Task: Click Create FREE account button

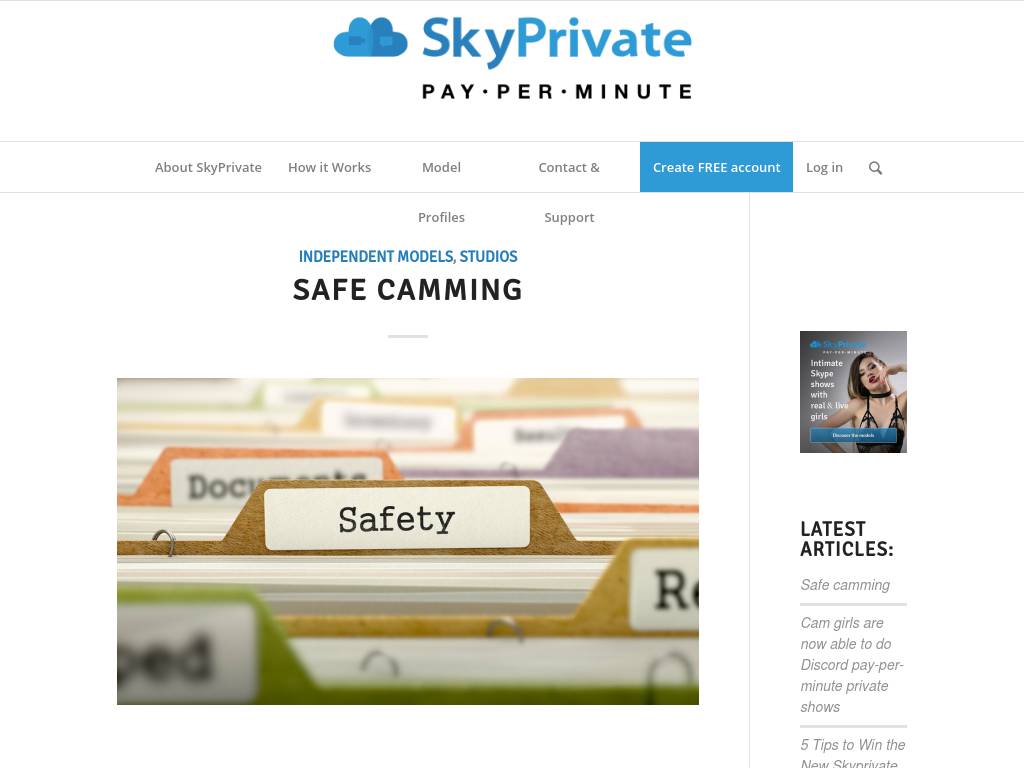Action: 716,167
